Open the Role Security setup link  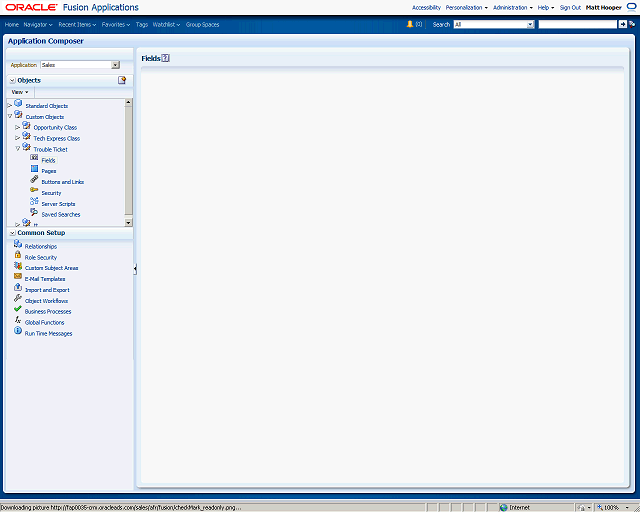pyautogui.click(x=41, y=257)
